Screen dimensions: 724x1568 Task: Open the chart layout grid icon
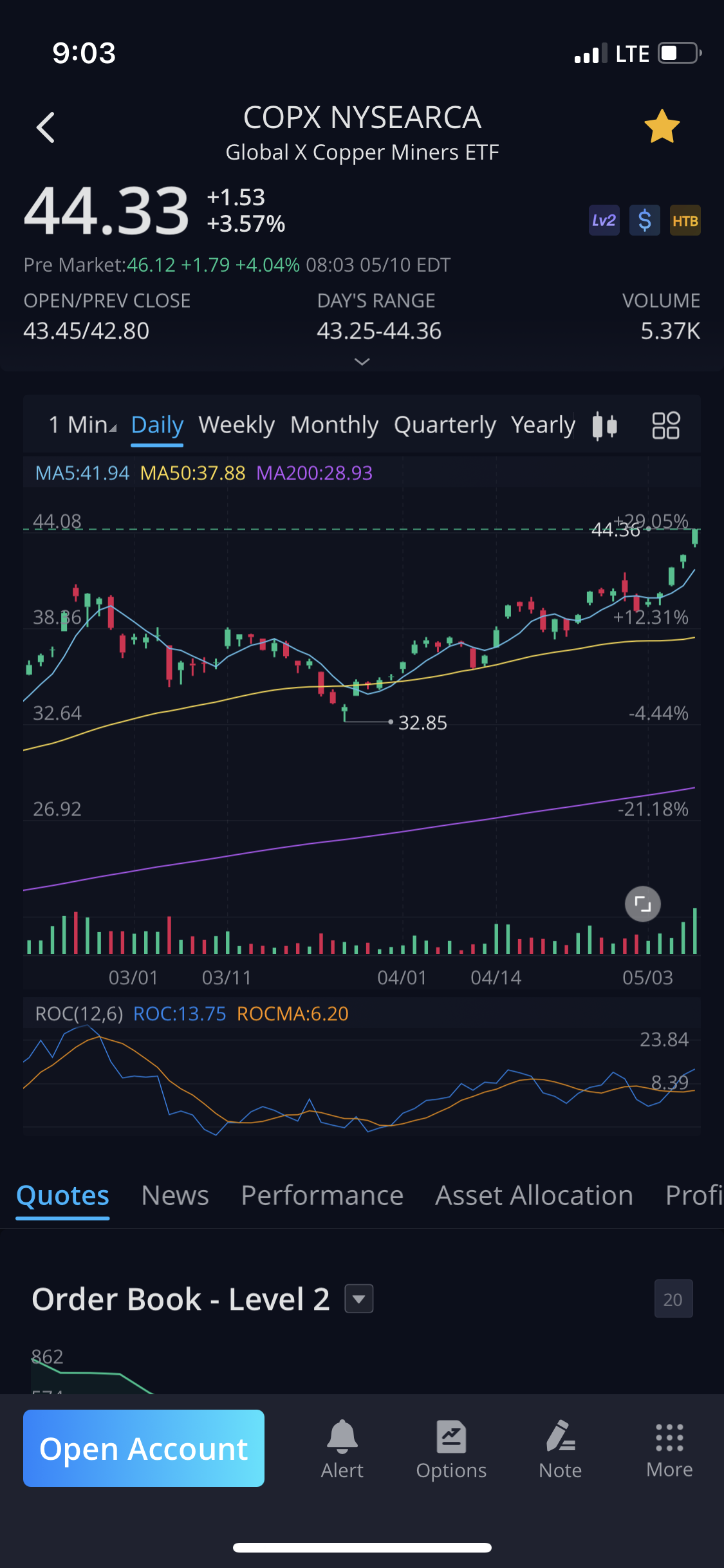pos(665,425)
